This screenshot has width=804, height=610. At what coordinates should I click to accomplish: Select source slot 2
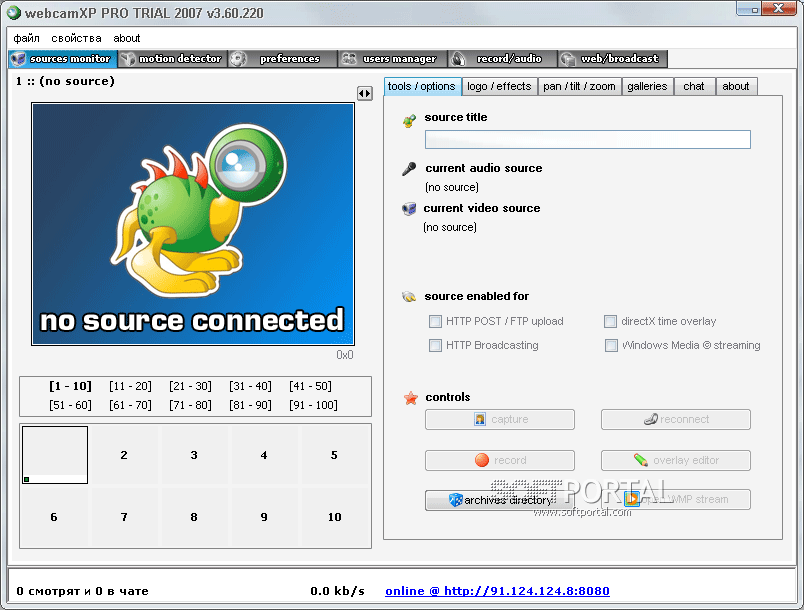[124, 455]
